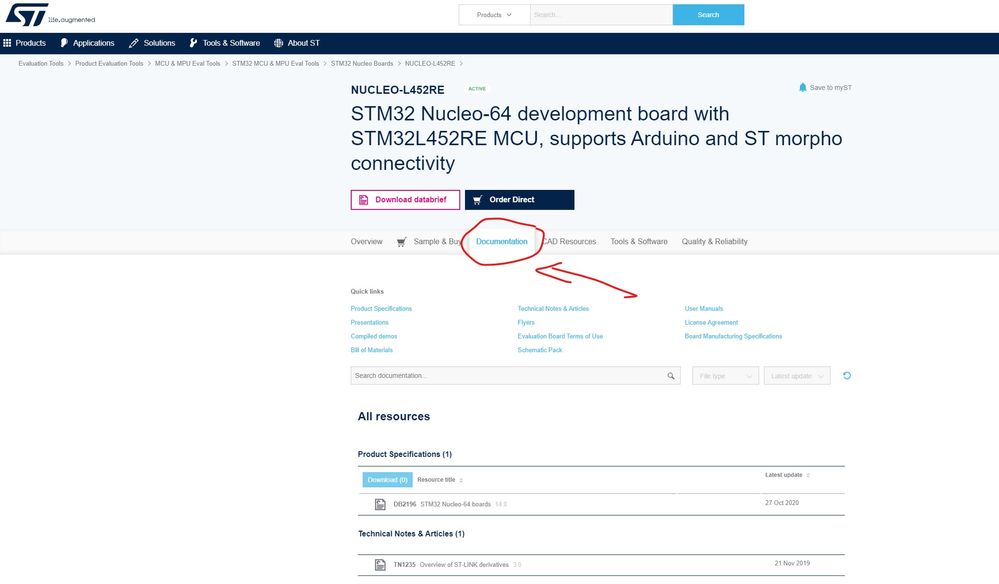Click the top site search field
The width and height of the screenshot is (999, 584).
click(x=601, y=15)
